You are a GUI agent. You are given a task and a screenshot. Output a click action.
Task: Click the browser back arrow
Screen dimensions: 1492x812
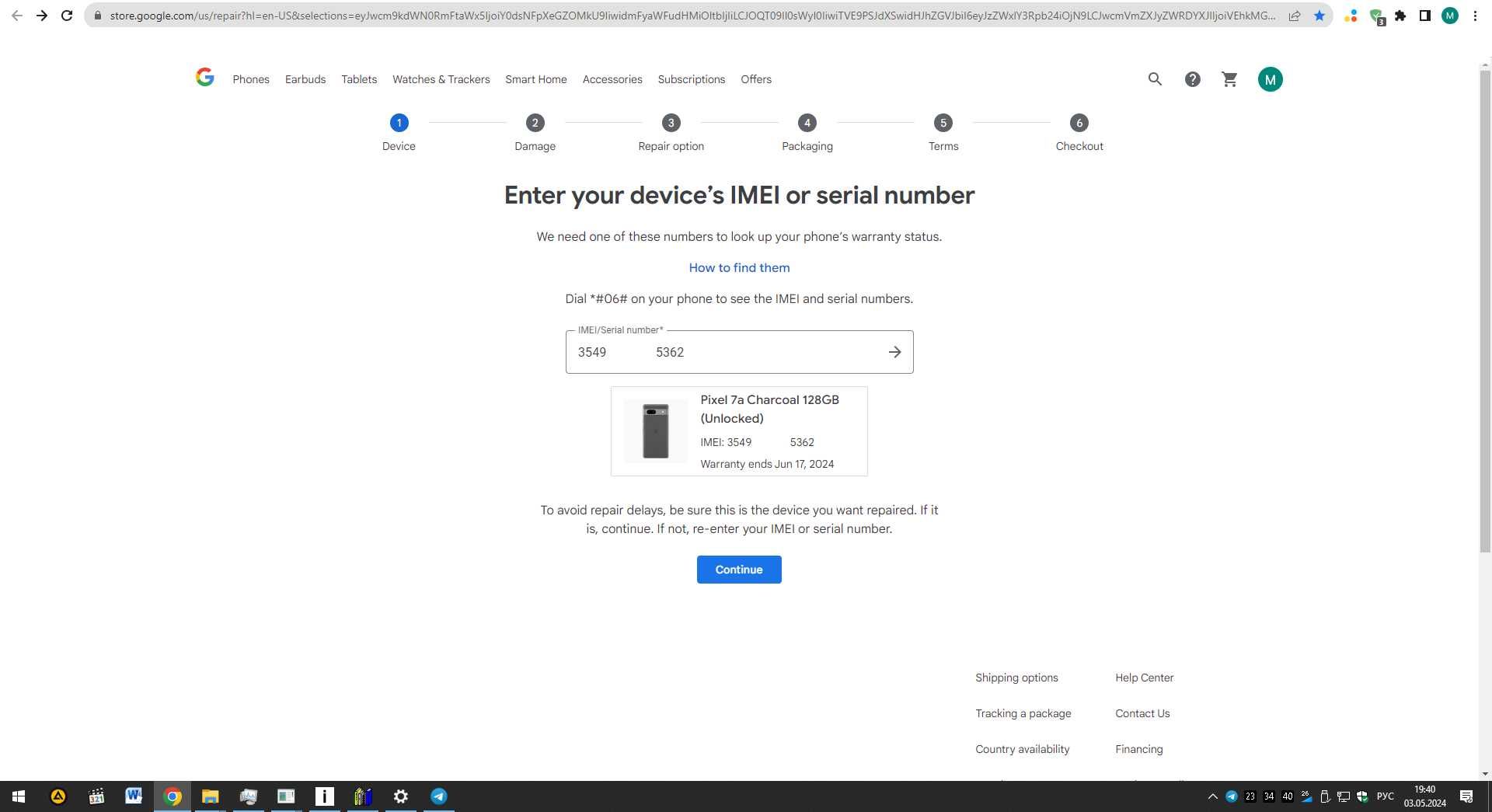16,16
